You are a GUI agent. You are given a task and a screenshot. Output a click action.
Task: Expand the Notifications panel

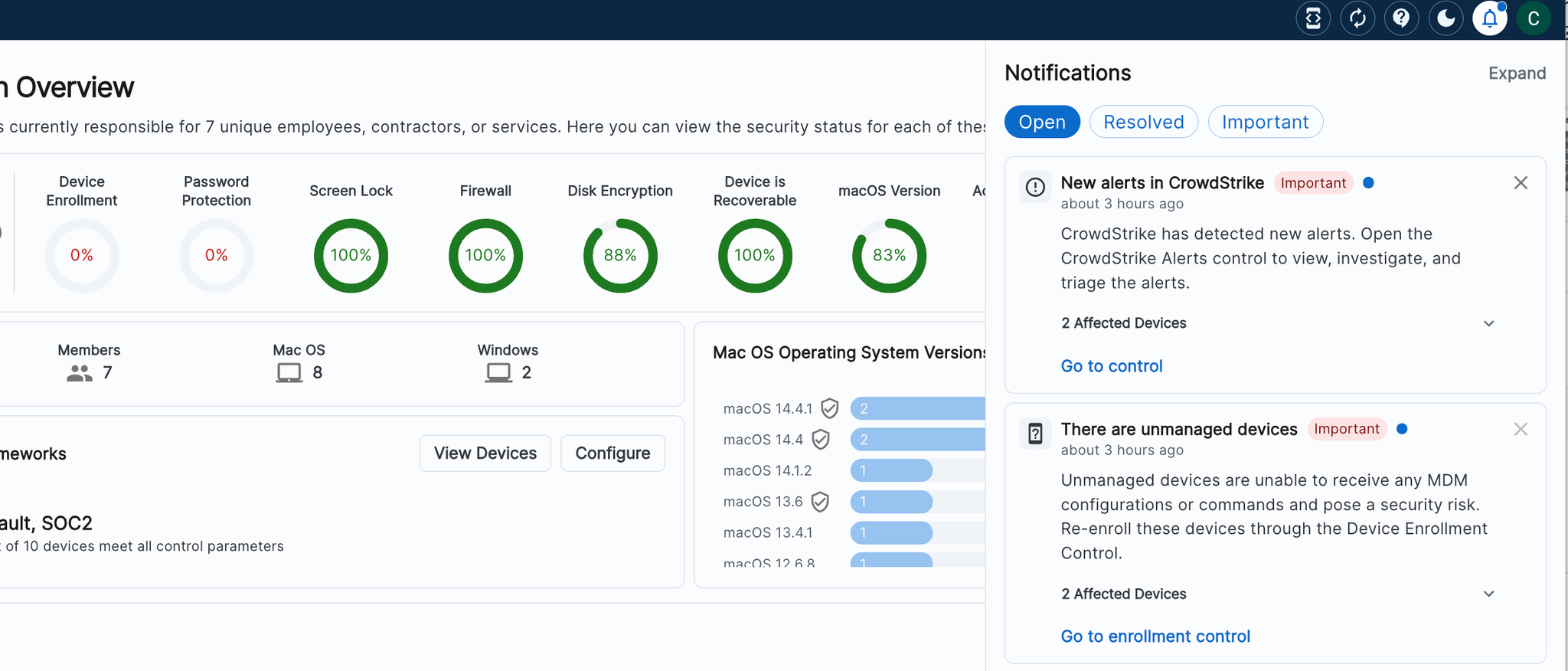(1516, 74)
